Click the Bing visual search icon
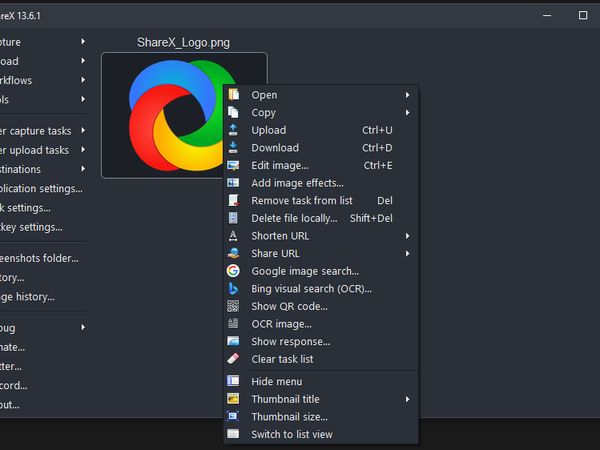Image resolution: width=600 pixels, height=450 pixels. pos(233,289)
